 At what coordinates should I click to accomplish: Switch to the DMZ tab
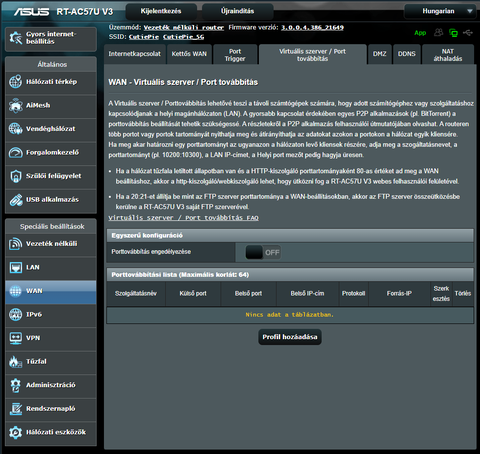(x=380, y=54)
